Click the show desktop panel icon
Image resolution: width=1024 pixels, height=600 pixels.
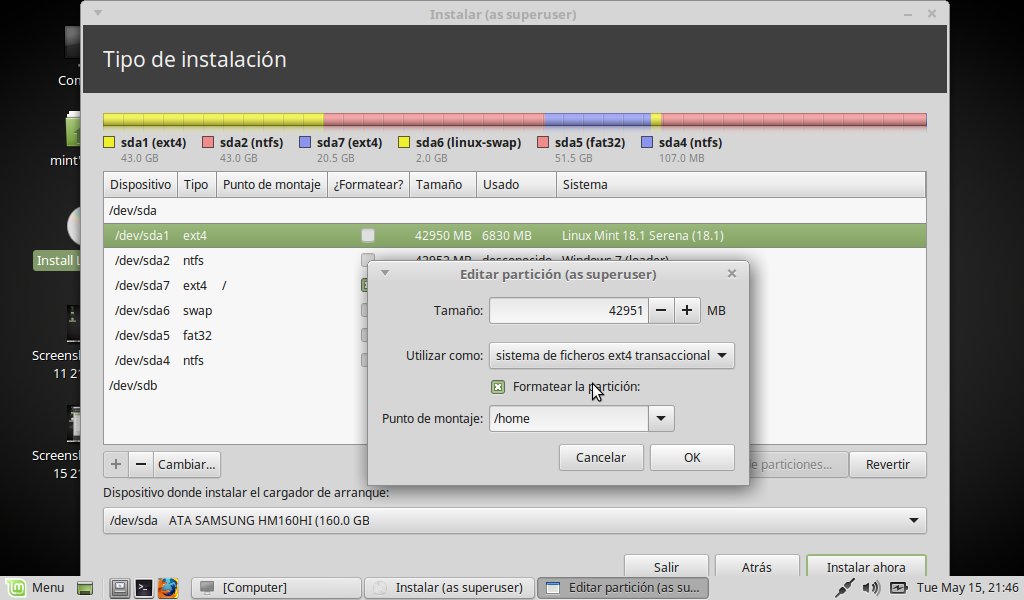[85, 588]
